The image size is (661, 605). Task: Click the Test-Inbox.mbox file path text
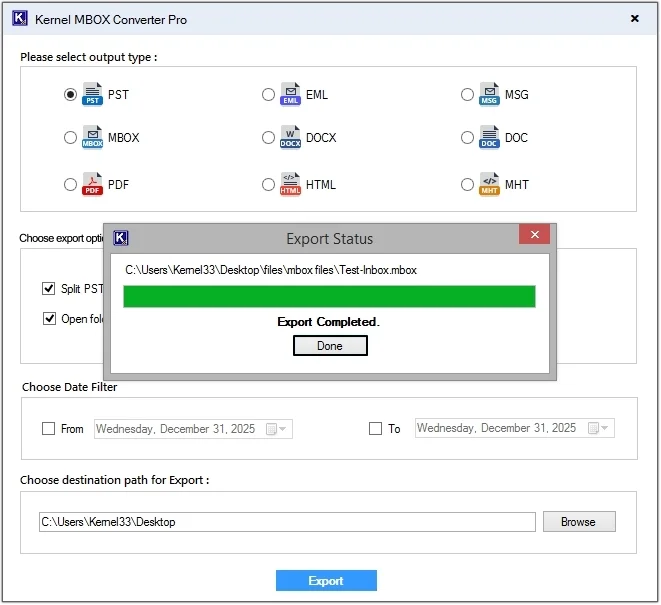(271, 270)
